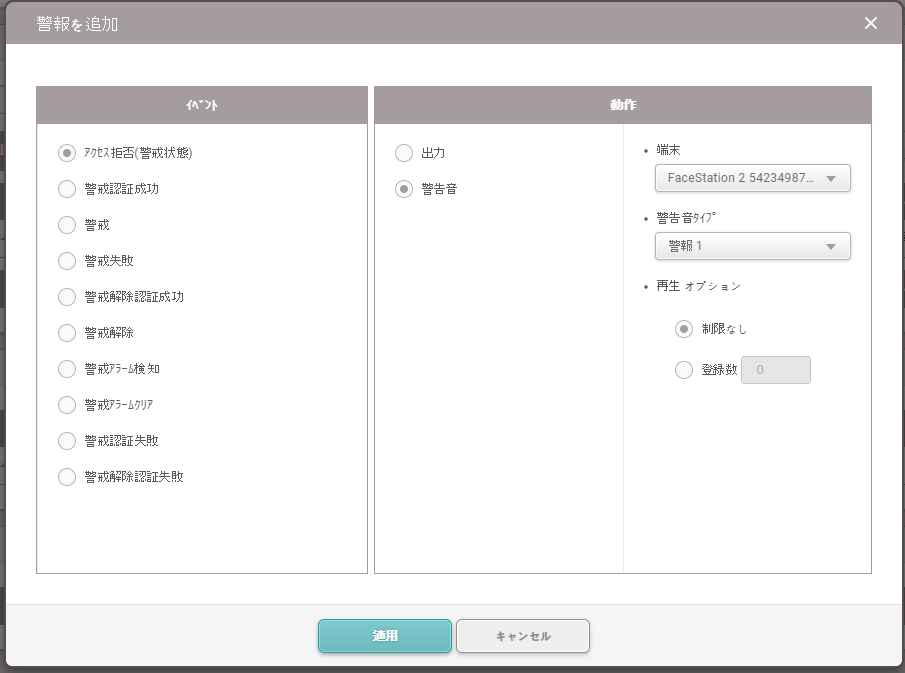Enable the 登録数 playback count option
The height and width of the screenshot is (673, 905).
coord(684,370)
